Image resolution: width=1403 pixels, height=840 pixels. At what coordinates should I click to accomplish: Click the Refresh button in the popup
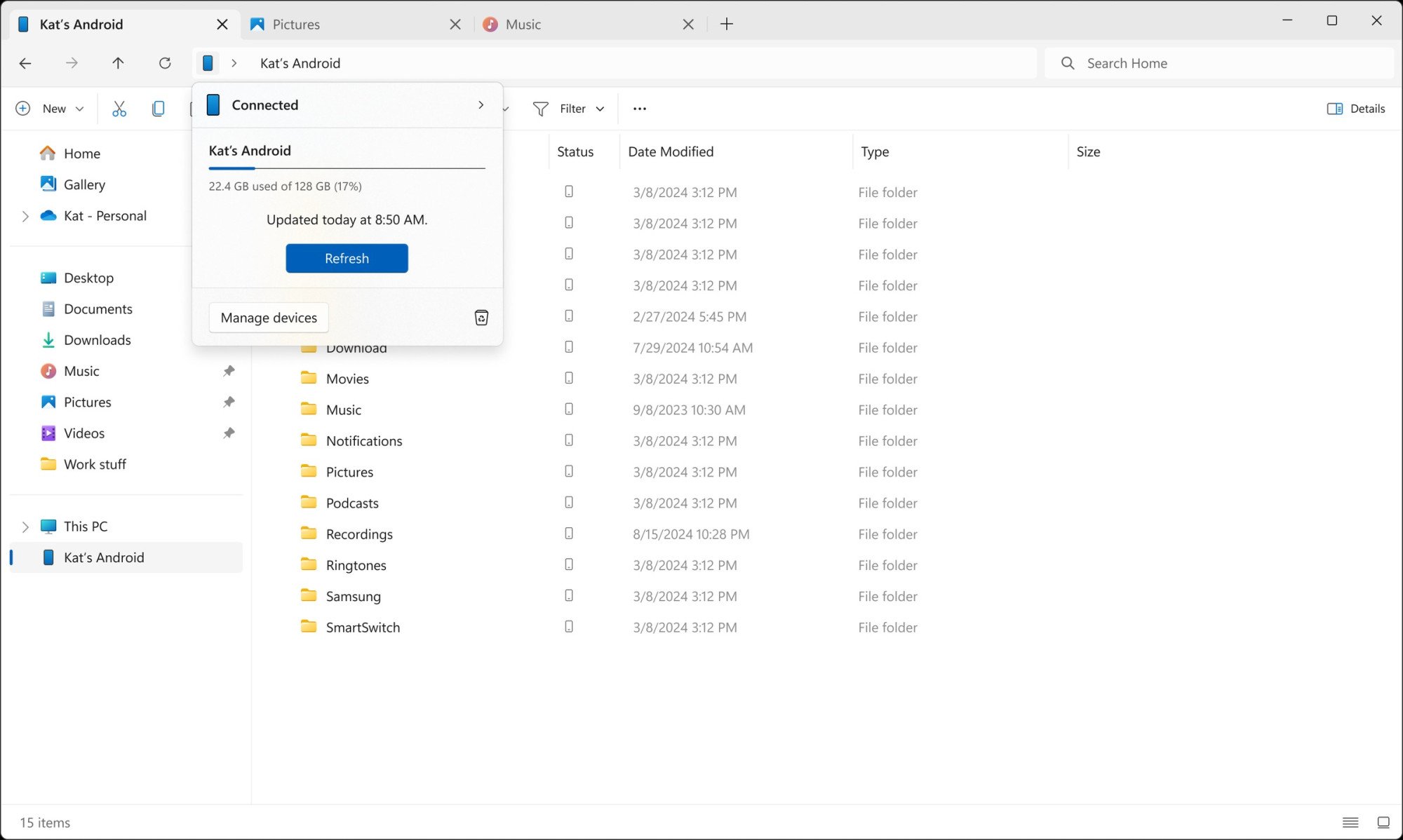(347, 257)
